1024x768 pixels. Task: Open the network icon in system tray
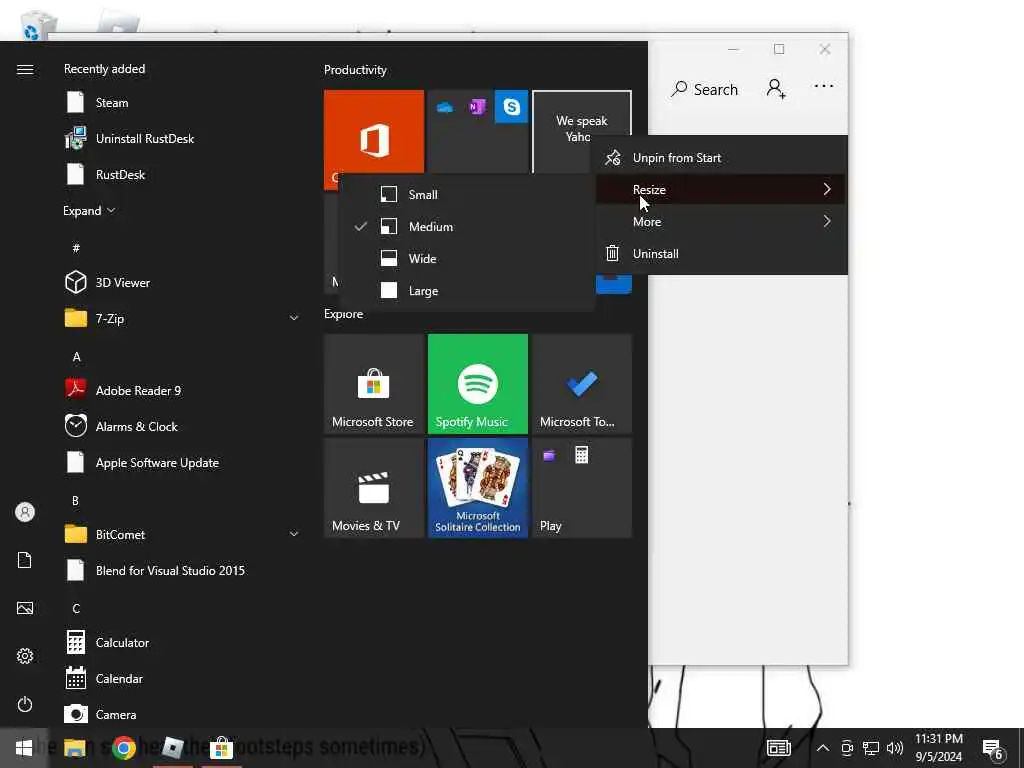click(x=871, y=748)
